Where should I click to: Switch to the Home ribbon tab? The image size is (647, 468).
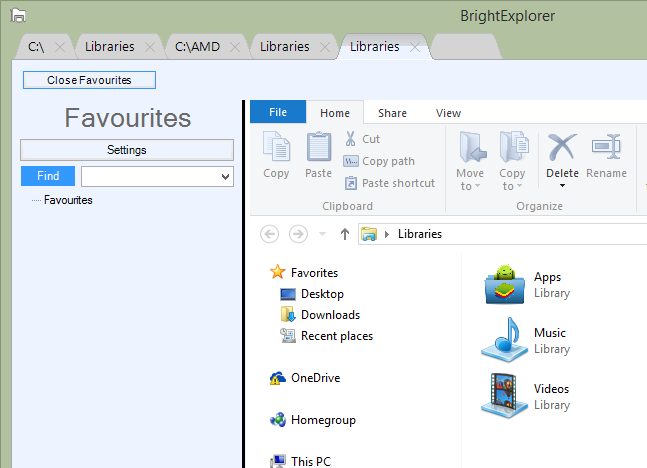[335, 113]
